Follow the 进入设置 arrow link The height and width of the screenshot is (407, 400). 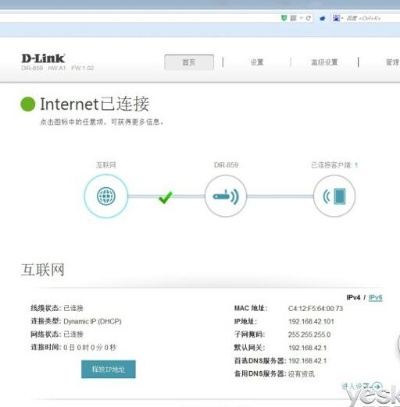pos(361,386)
